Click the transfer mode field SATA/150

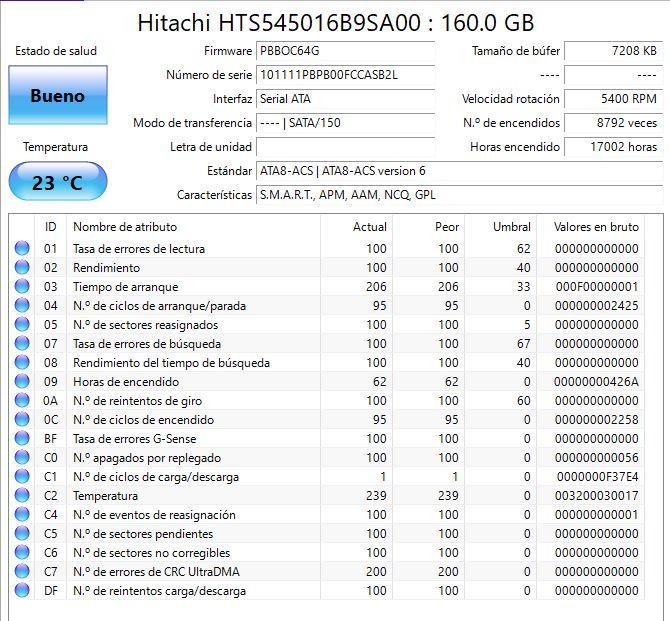[345, 123]
